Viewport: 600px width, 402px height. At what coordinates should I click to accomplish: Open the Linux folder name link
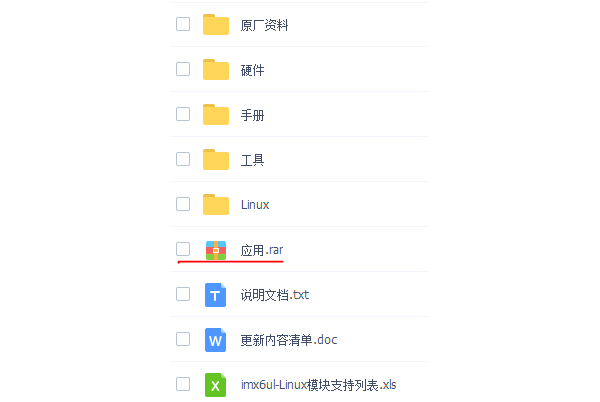pyautogui.click(x=255, y=205)
